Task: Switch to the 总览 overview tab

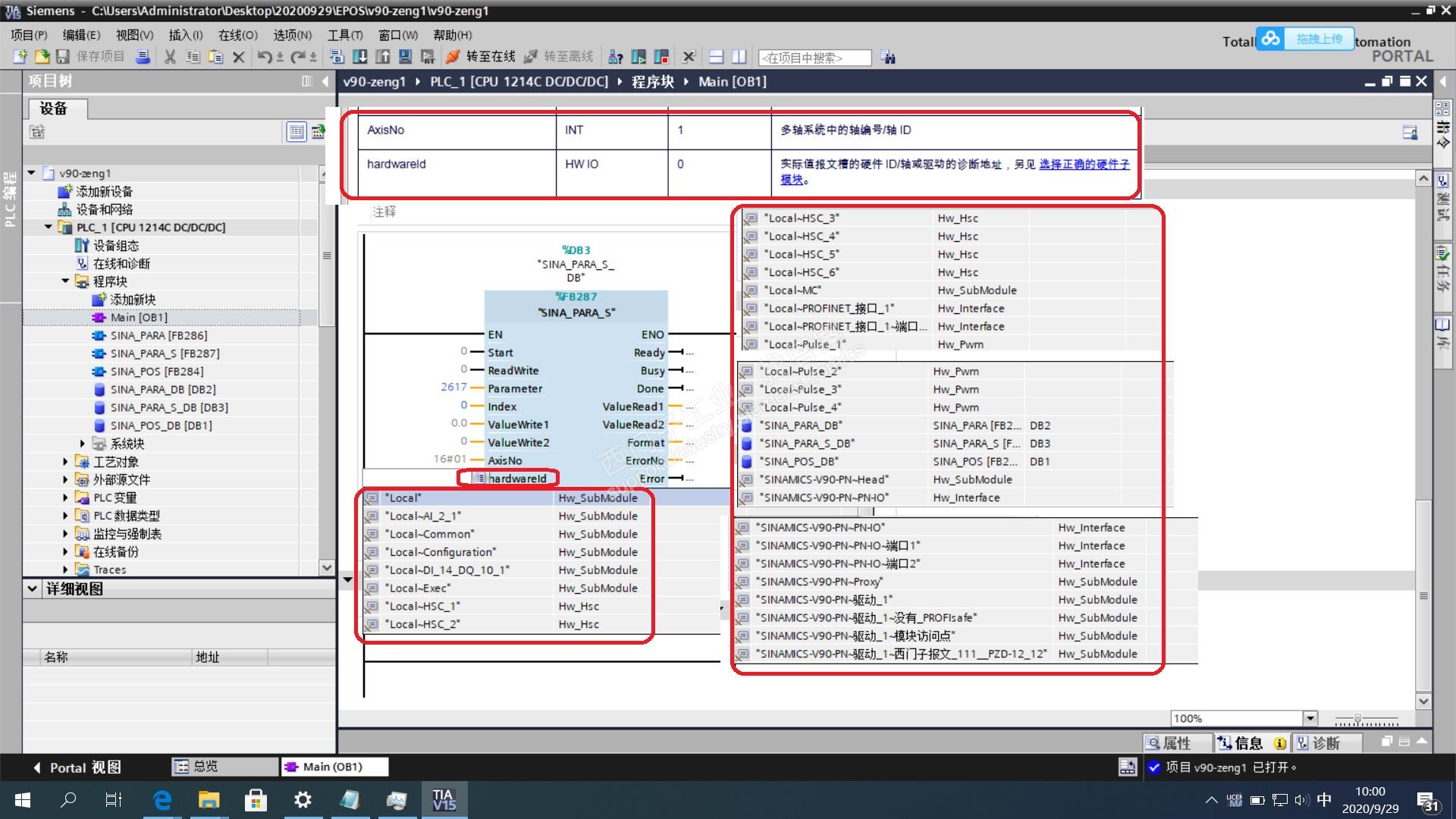Action: point(205,767)
